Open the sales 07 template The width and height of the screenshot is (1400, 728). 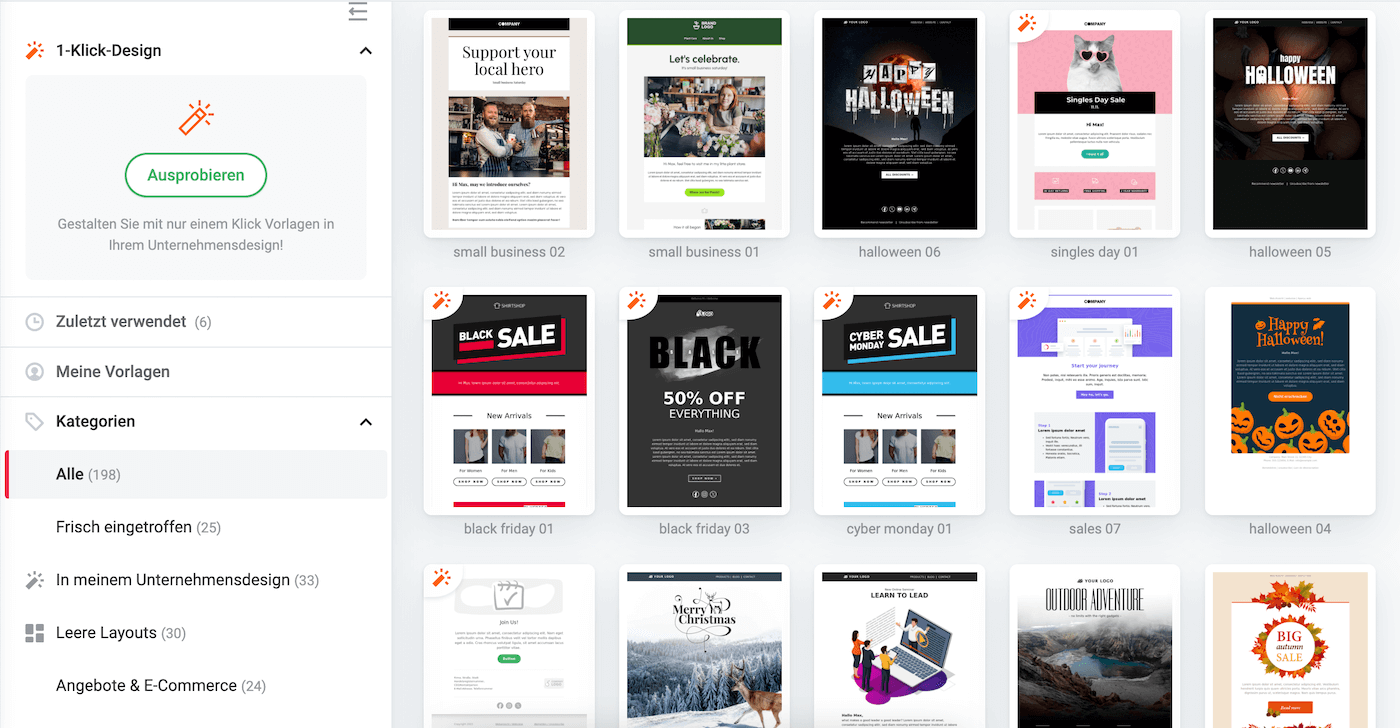1095,401
